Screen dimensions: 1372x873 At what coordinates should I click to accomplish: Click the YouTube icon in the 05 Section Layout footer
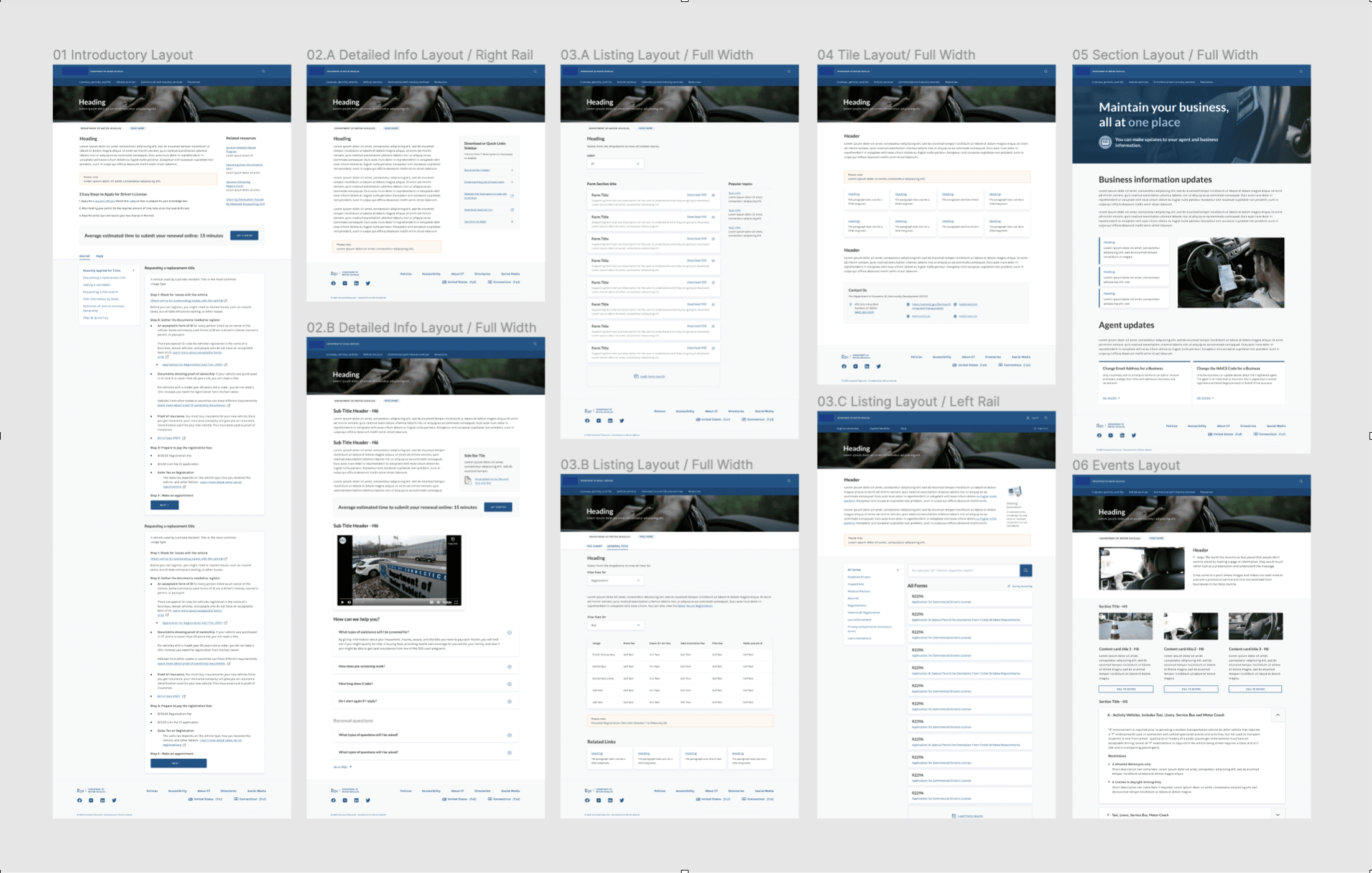click(1110, 435)
